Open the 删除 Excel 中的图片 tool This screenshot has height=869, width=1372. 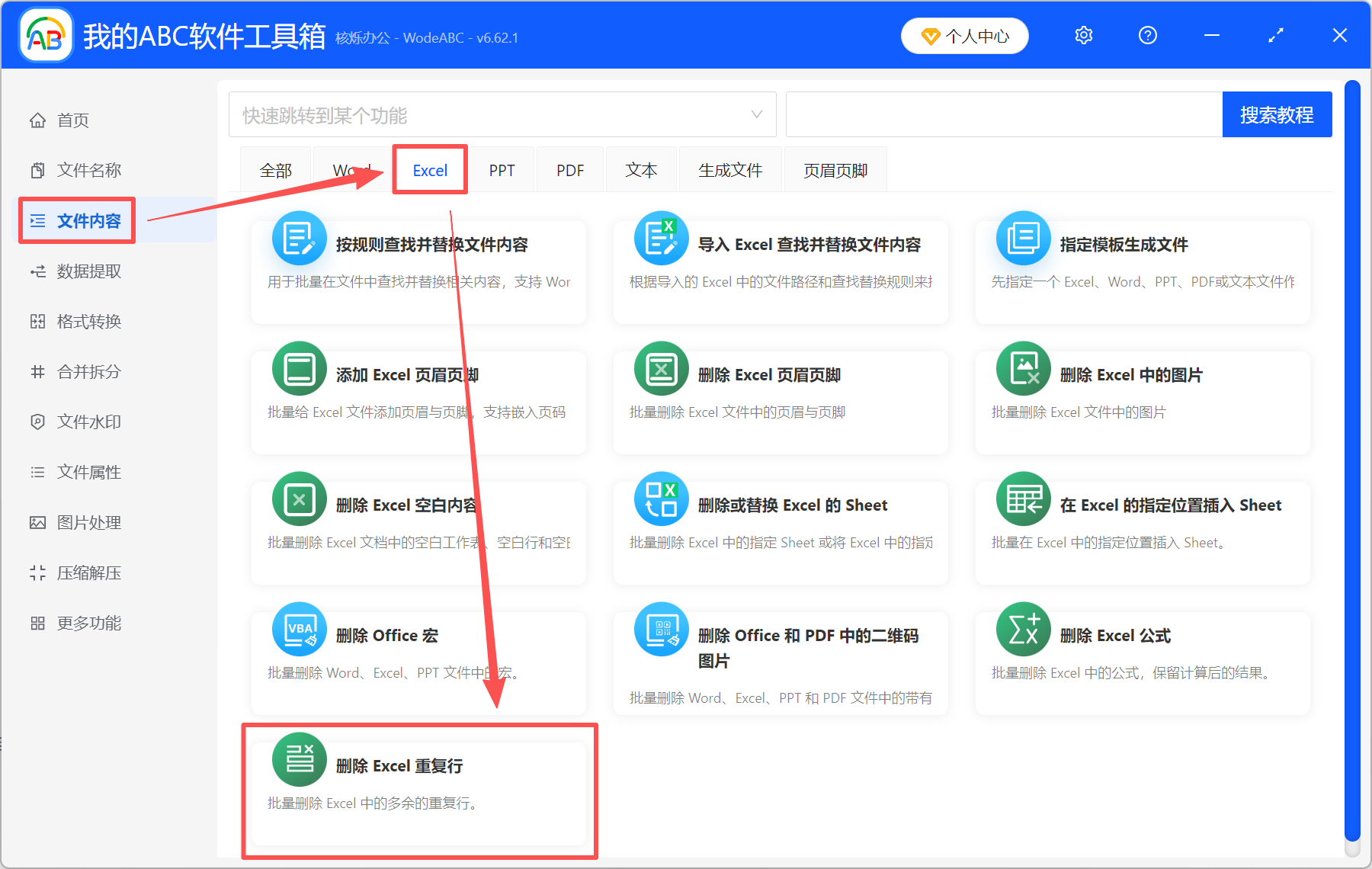pos(1024,368)
